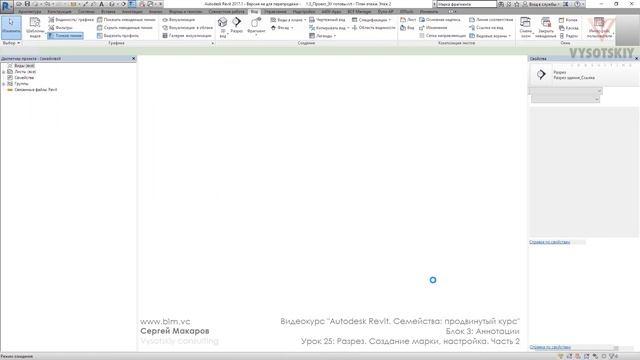640x360 pixels.
Task: Click Скрыть невидимые линии (Remove Hidden Lines)
Action: (x=124, y=28)
